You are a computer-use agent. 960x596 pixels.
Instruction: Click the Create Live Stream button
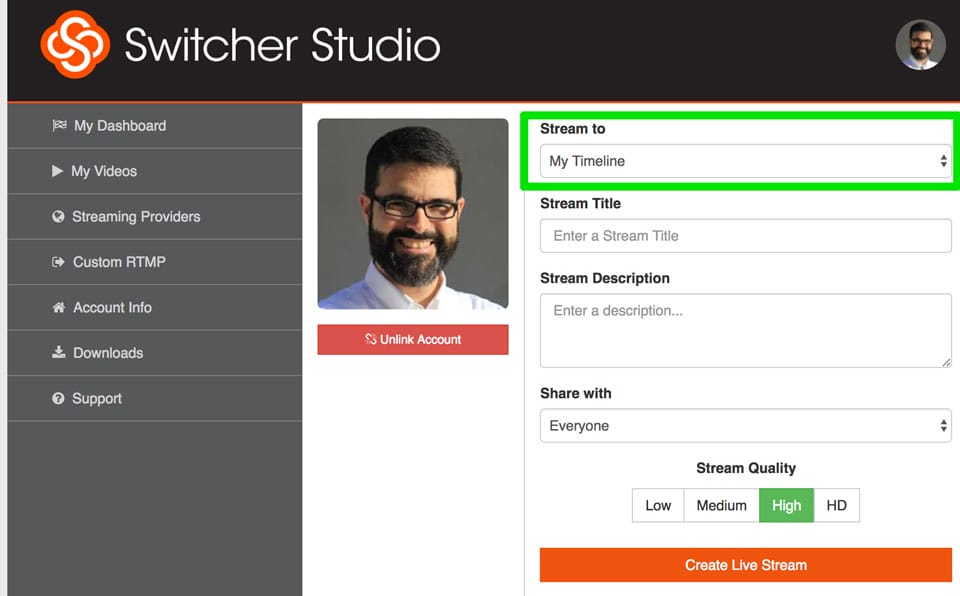[744, 564]
